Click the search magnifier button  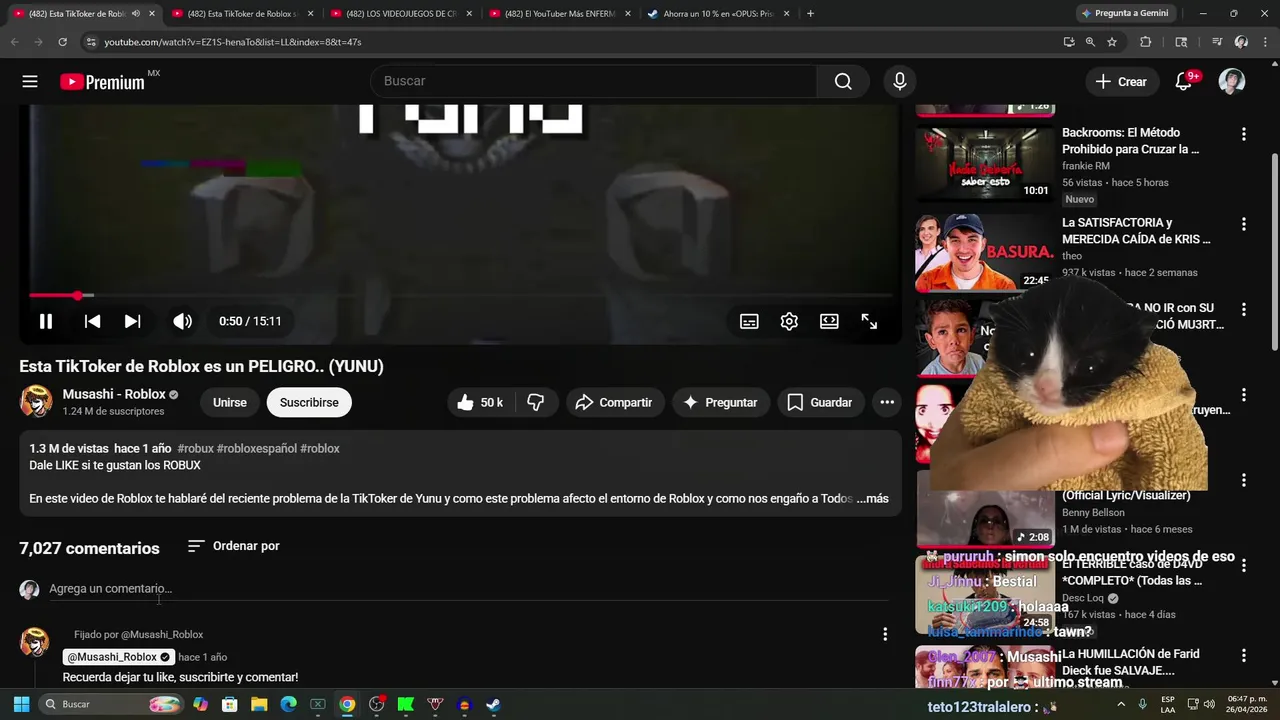843,82
